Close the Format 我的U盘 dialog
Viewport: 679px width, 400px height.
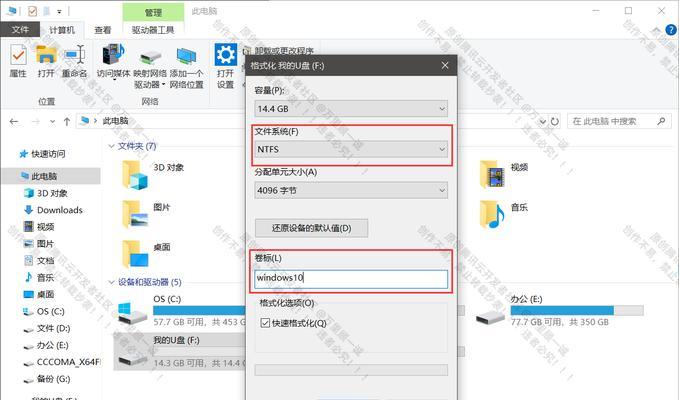(x=445, y=65)
